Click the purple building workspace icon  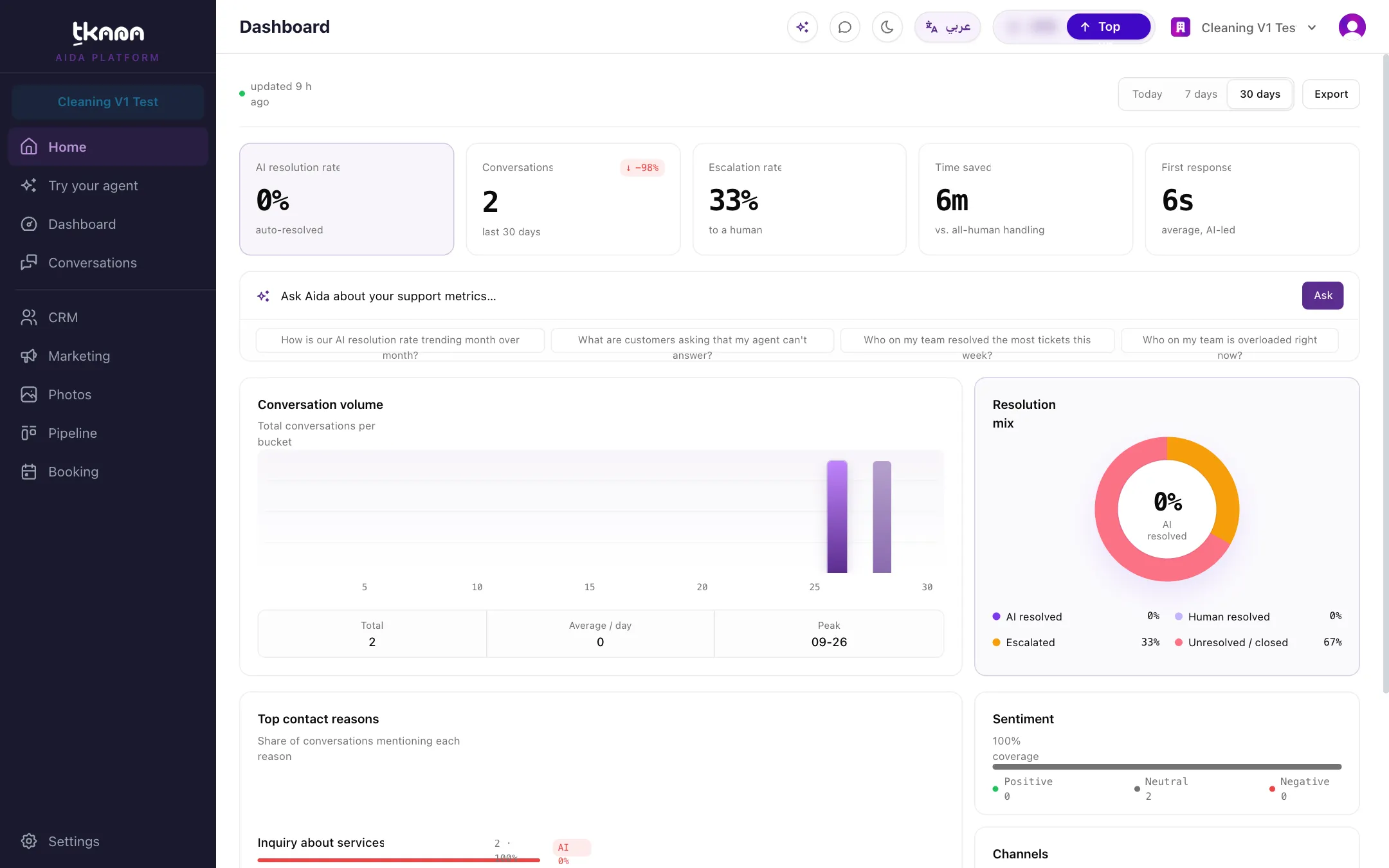pyautogui.click(x=1181, y=28)
